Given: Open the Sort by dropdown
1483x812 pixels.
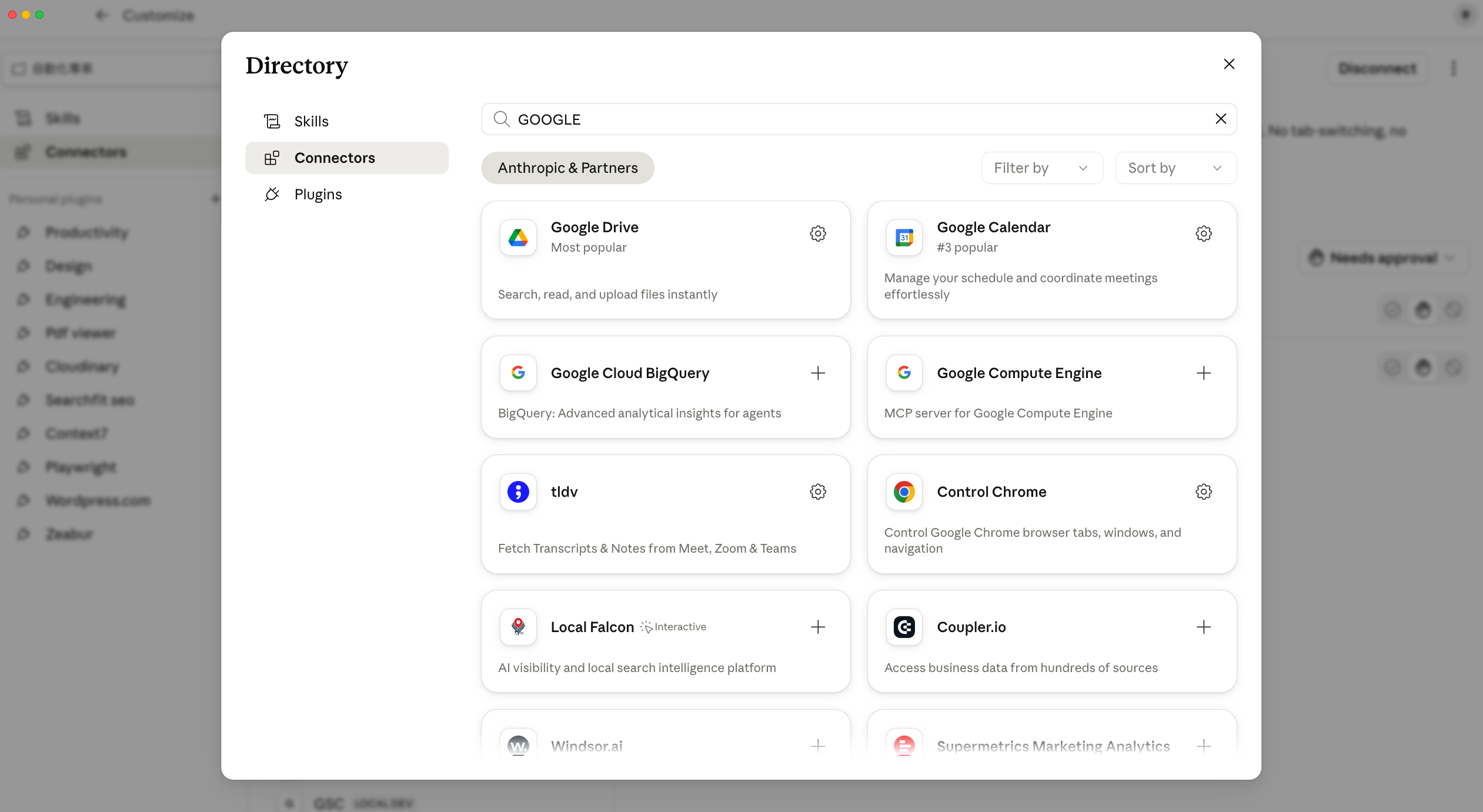Looking at the screenshot, I should point(1176,168).
